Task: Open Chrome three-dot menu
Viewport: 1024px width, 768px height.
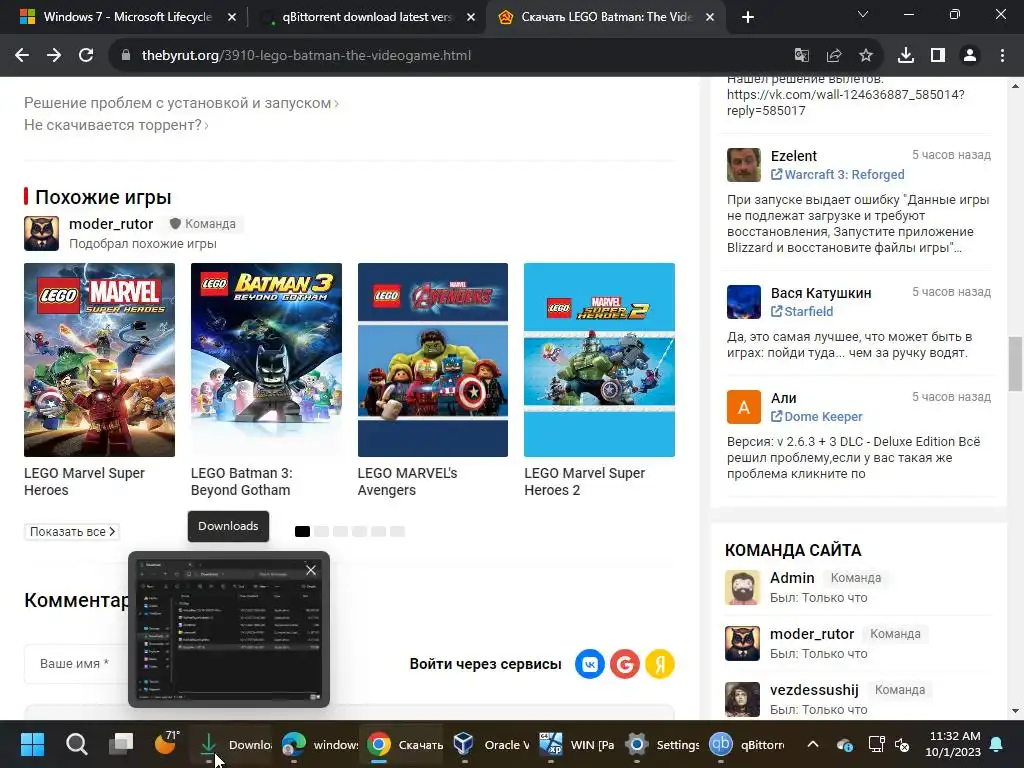Action: [1002, 56]
